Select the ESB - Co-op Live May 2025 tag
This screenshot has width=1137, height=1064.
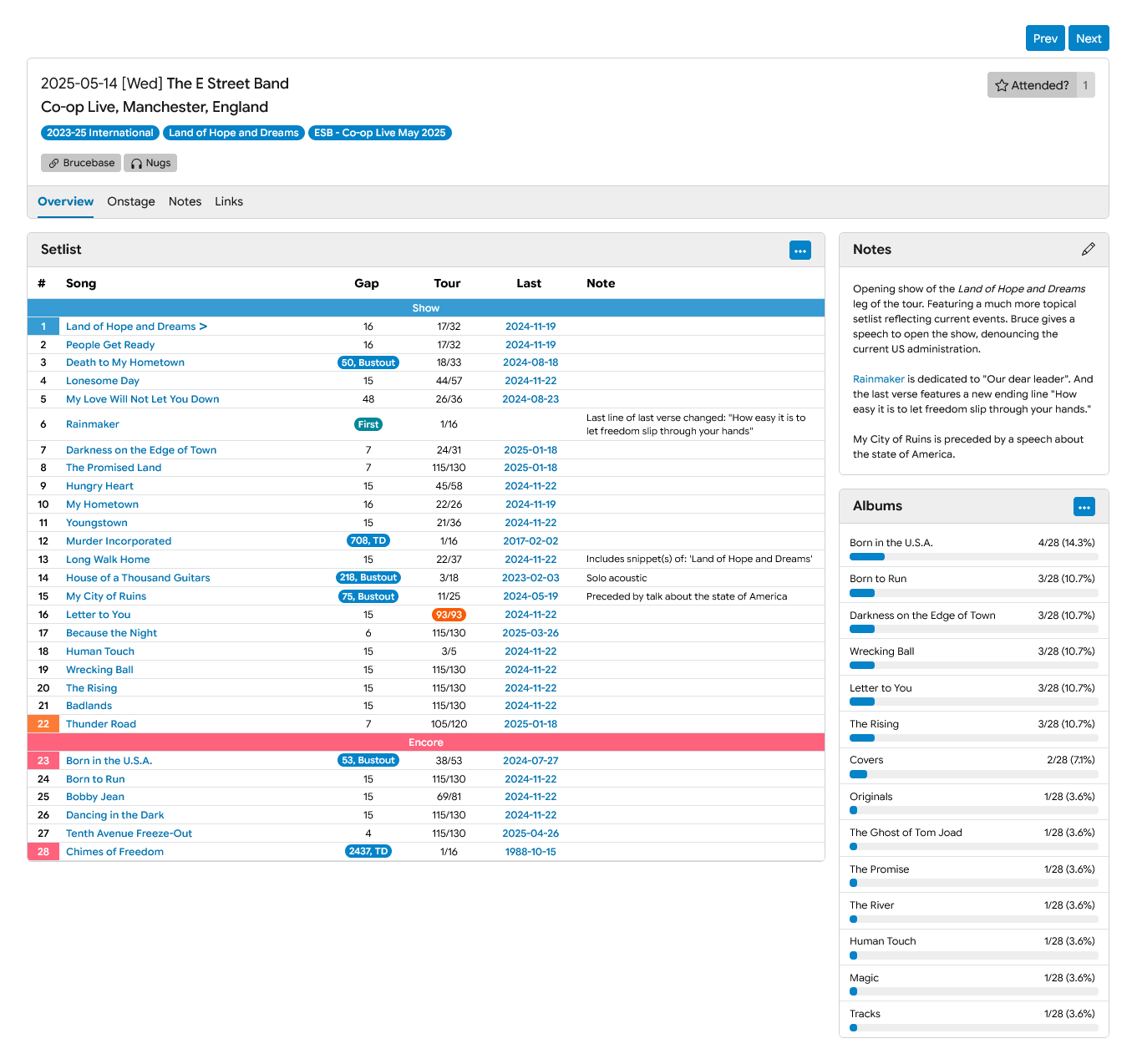tap(379, 133)
